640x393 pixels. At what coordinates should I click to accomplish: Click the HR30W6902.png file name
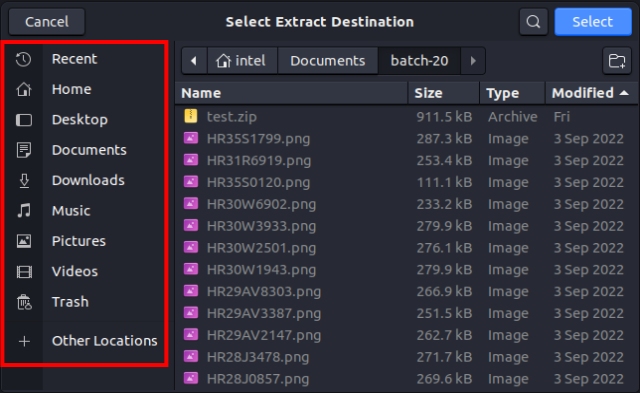(261, 204)
